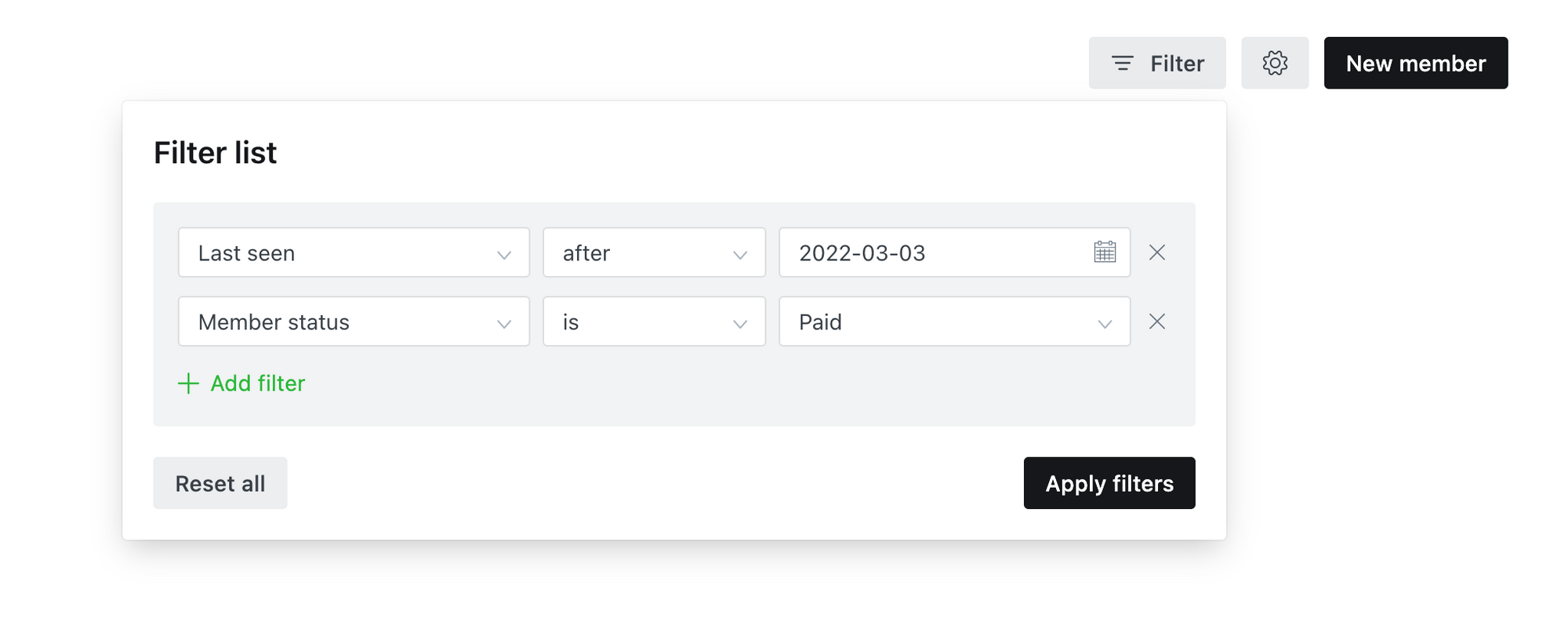
Task: Click the calendar icon in date field
Action: pyautogui.click(x=1104, y=253)
